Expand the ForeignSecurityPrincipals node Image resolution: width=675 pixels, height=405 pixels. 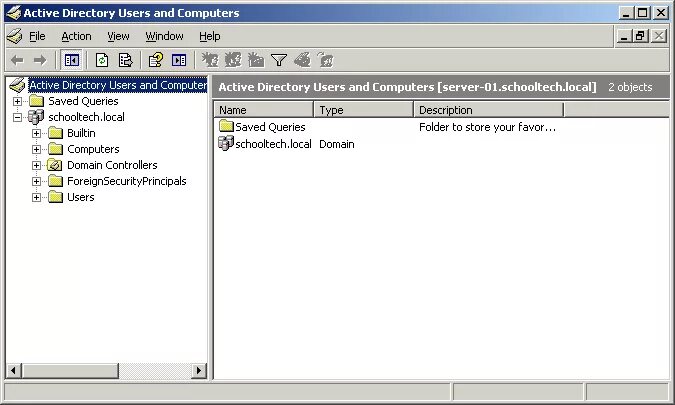pyautogui.click(x=37, y=181)
